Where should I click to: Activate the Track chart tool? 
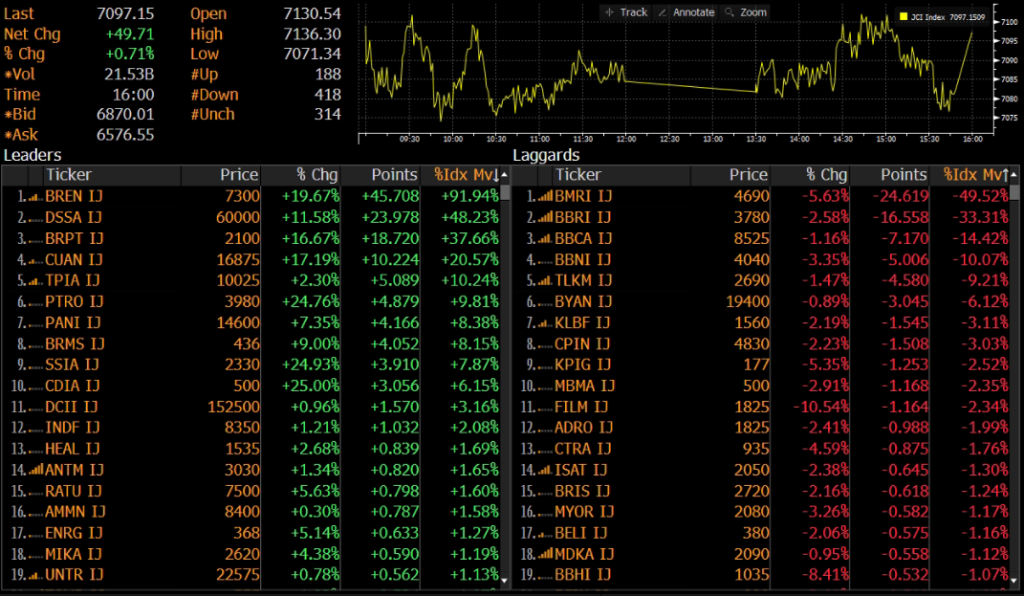tap(626, 12)
